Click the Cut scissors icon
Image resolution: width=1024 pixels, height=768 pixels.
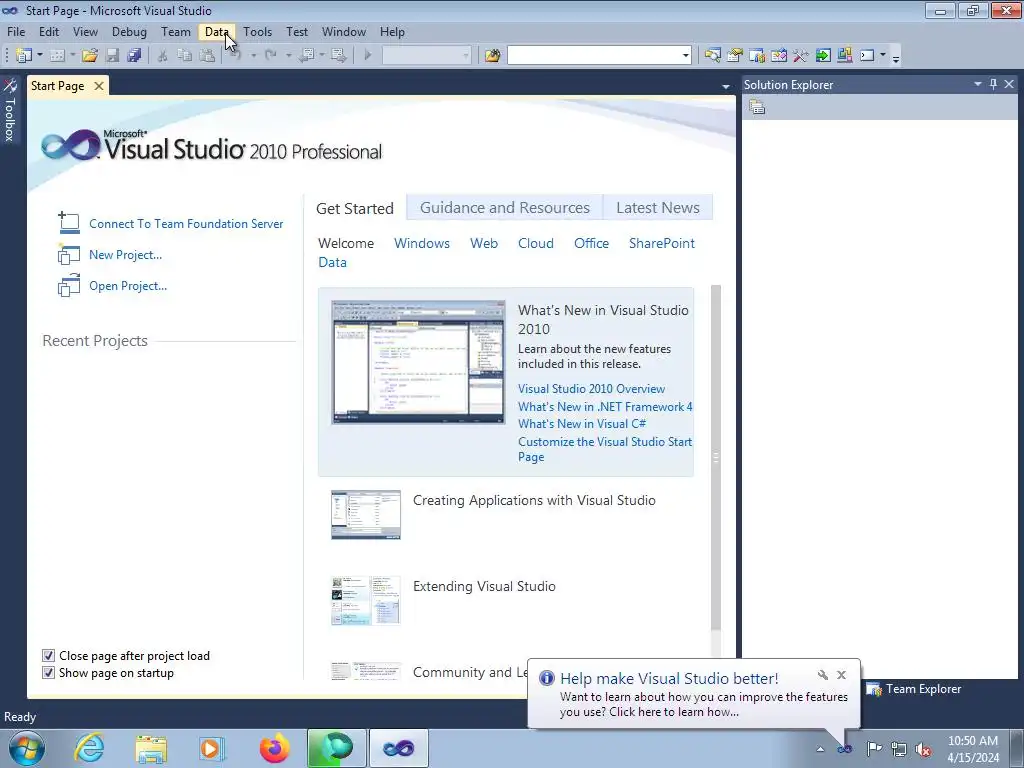tap(163, 56)
